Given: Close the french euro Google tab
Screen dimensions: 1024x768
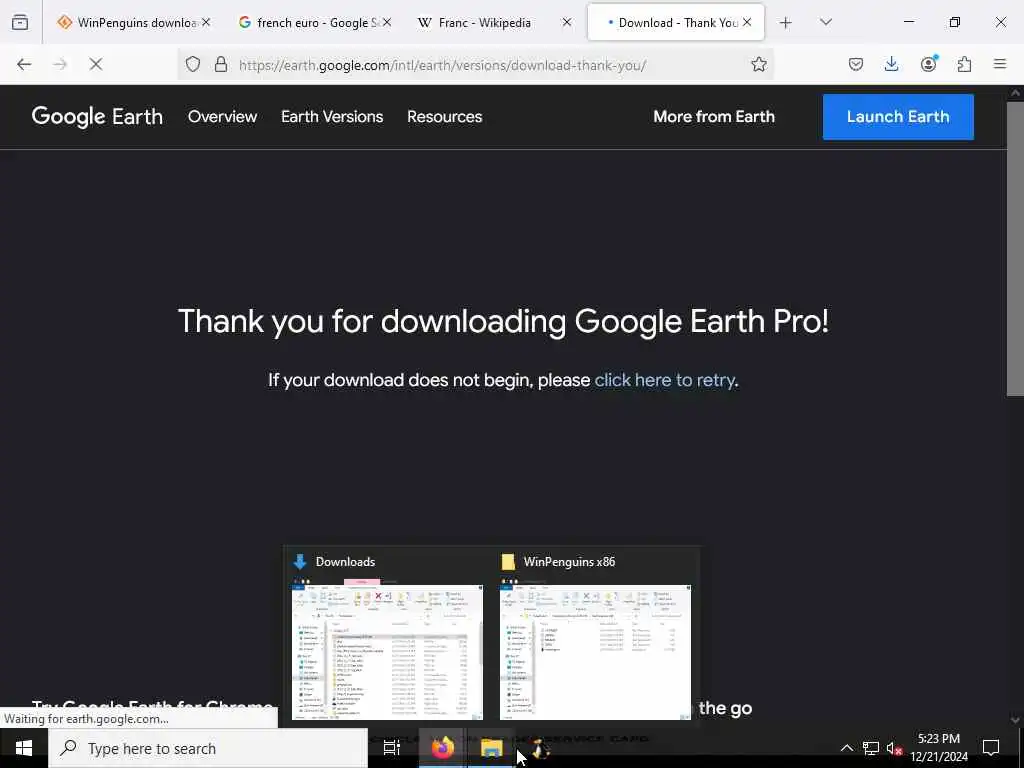Looking at the screenshot, I should (x=387, y=22).
